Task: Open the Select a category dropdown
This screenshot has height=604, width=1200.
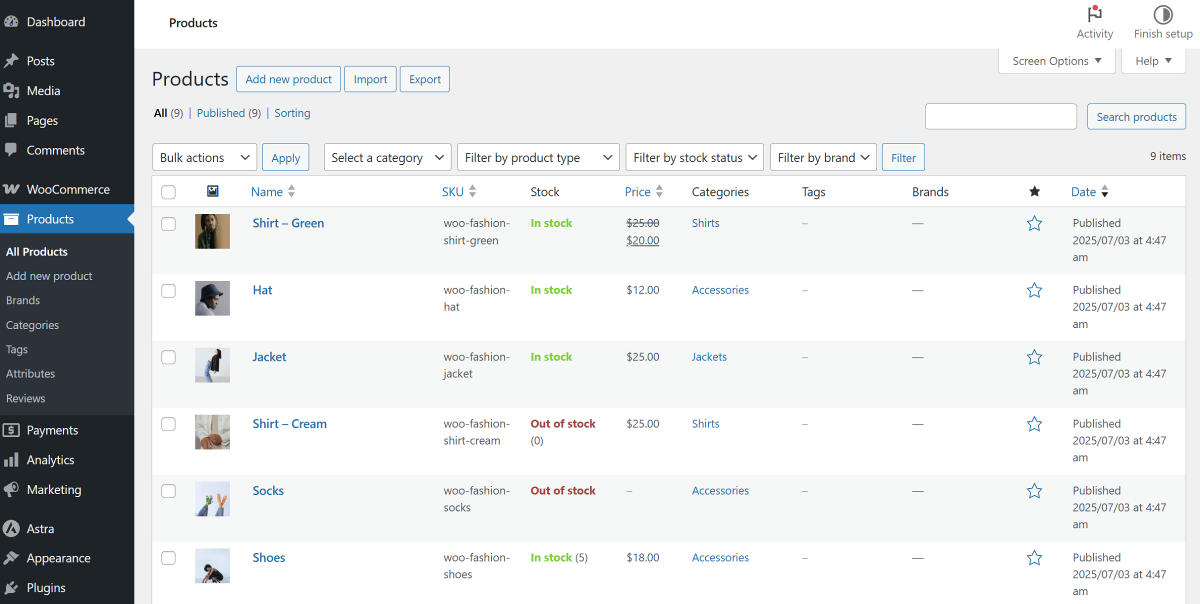Action: point(387,158)
